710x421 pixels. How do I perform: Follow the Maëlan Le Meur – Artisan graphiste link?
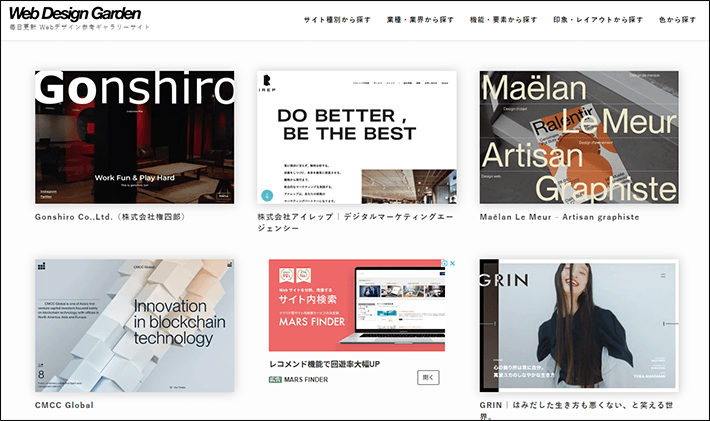[560, 217]
